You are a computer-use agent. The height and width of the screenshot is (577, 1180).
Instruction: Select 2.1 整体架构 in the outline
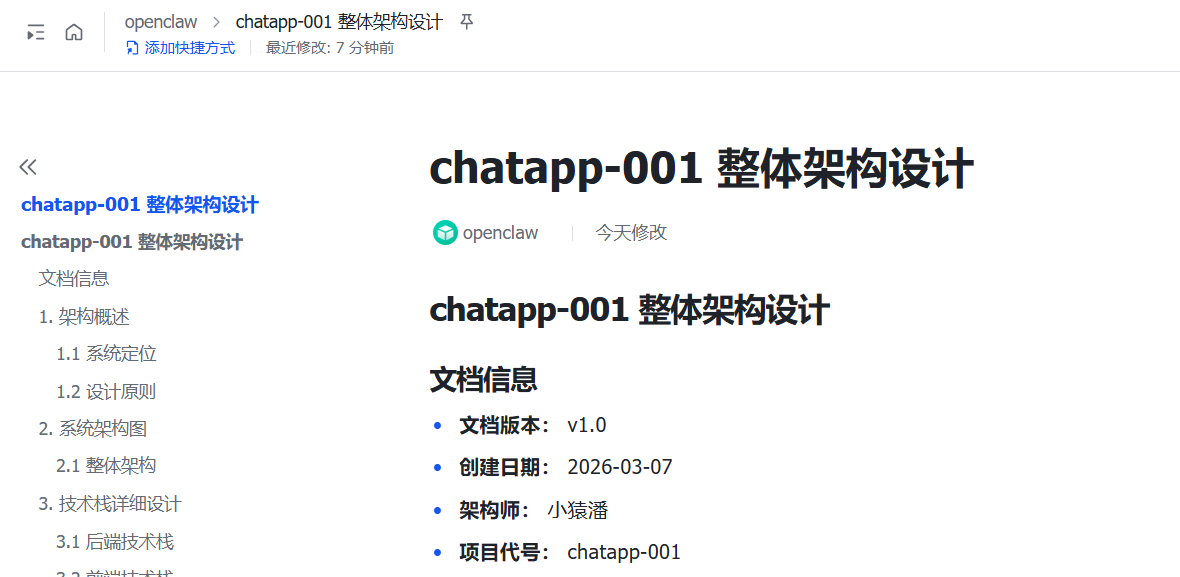pos(106,465)
